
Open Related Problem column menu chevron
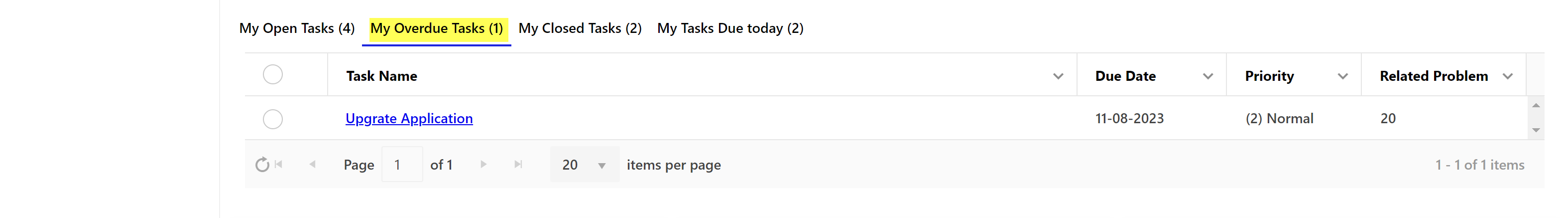click(x=1507, y=76)
